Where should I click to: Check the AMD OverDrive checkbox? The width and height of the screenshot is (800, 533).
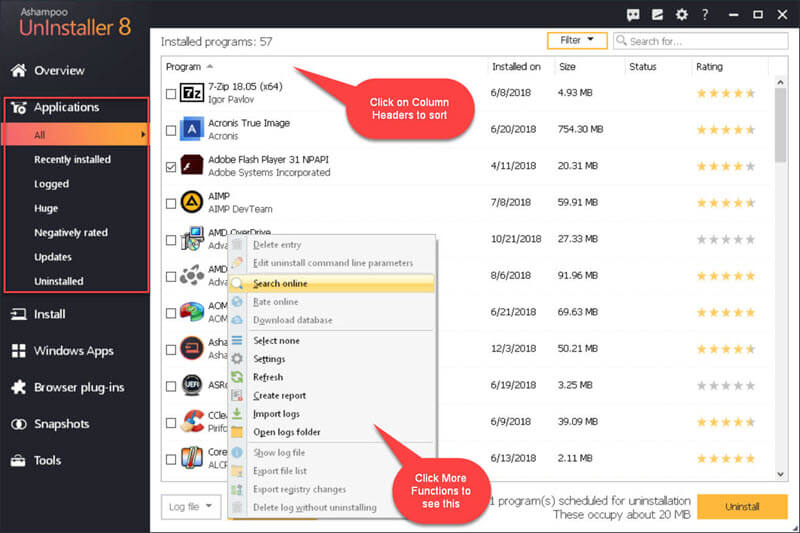171,240
